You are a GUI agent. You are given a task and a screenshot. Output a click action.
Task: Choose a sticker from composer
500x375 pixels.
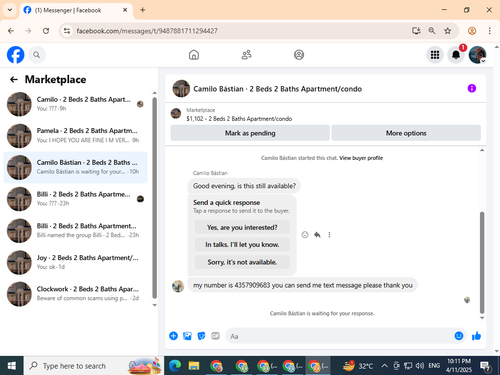click(201, 336)
